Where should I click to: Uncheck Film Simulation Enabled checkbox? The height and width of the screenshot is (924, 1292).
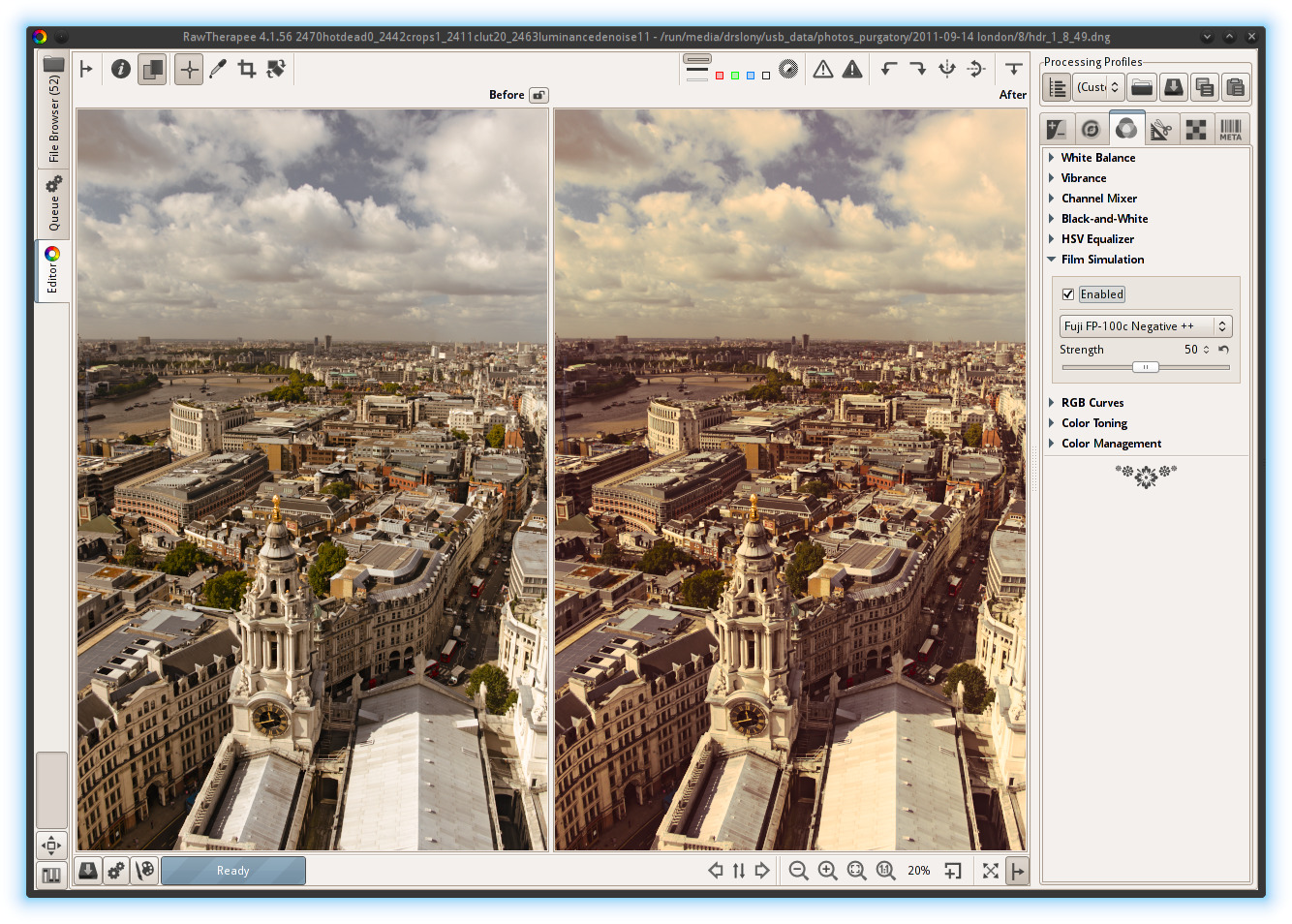coord(1068,294)
